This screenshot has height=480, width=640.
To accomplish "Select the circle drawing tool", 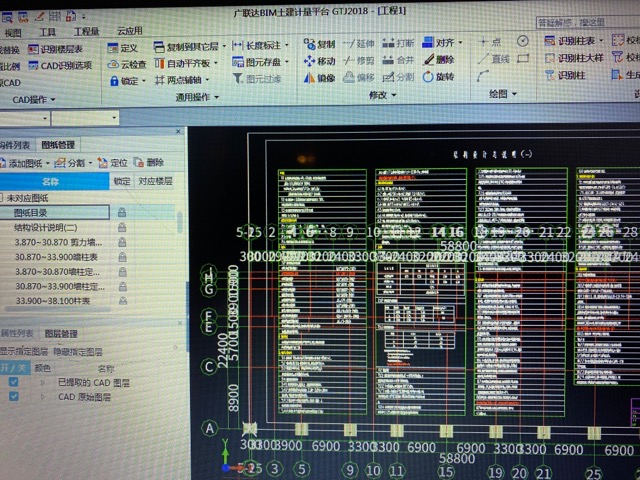I will tap(522, 41).
